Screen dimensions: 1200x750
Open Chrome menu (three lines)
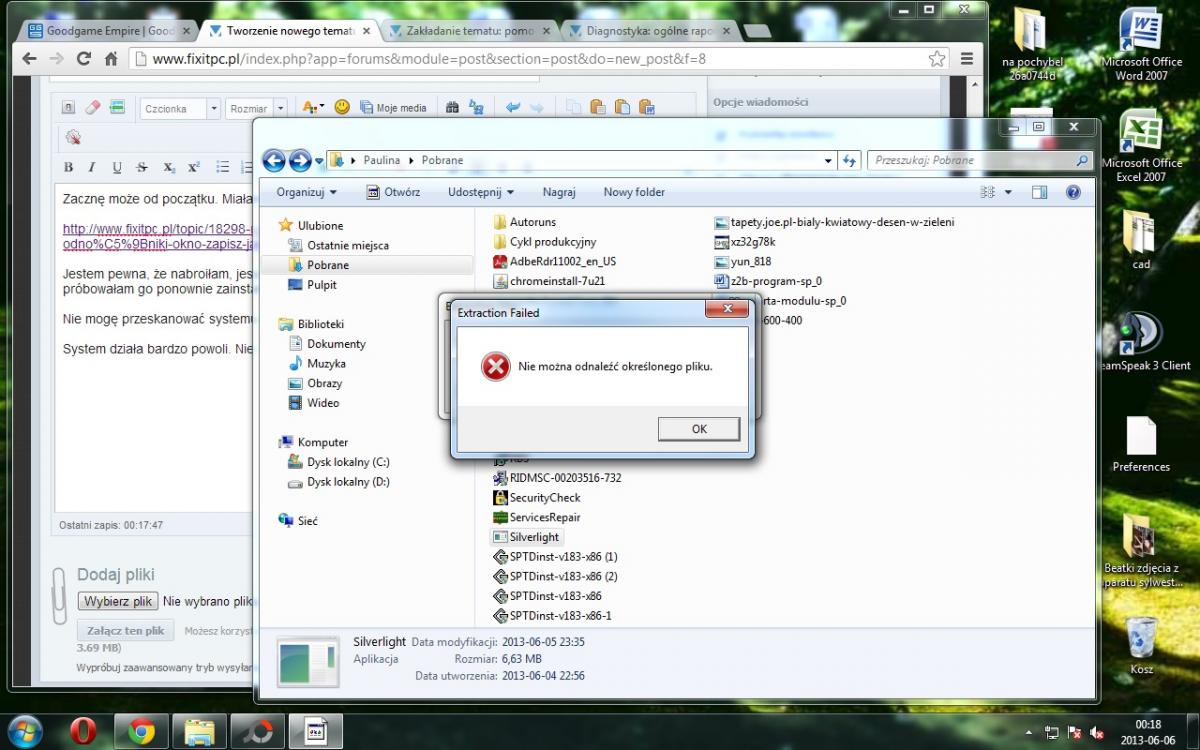coord(967,59)
